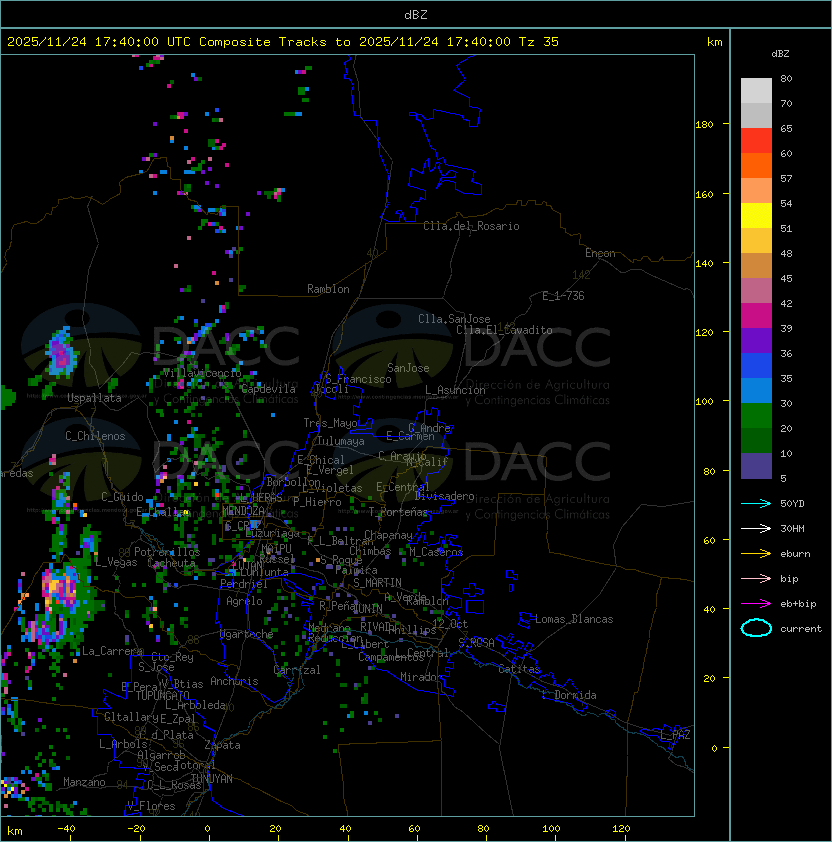The height and width of the screenshot is (842, 832).
Task: Click the 'La_Dormida' map label
Action: tap(569, 695)
